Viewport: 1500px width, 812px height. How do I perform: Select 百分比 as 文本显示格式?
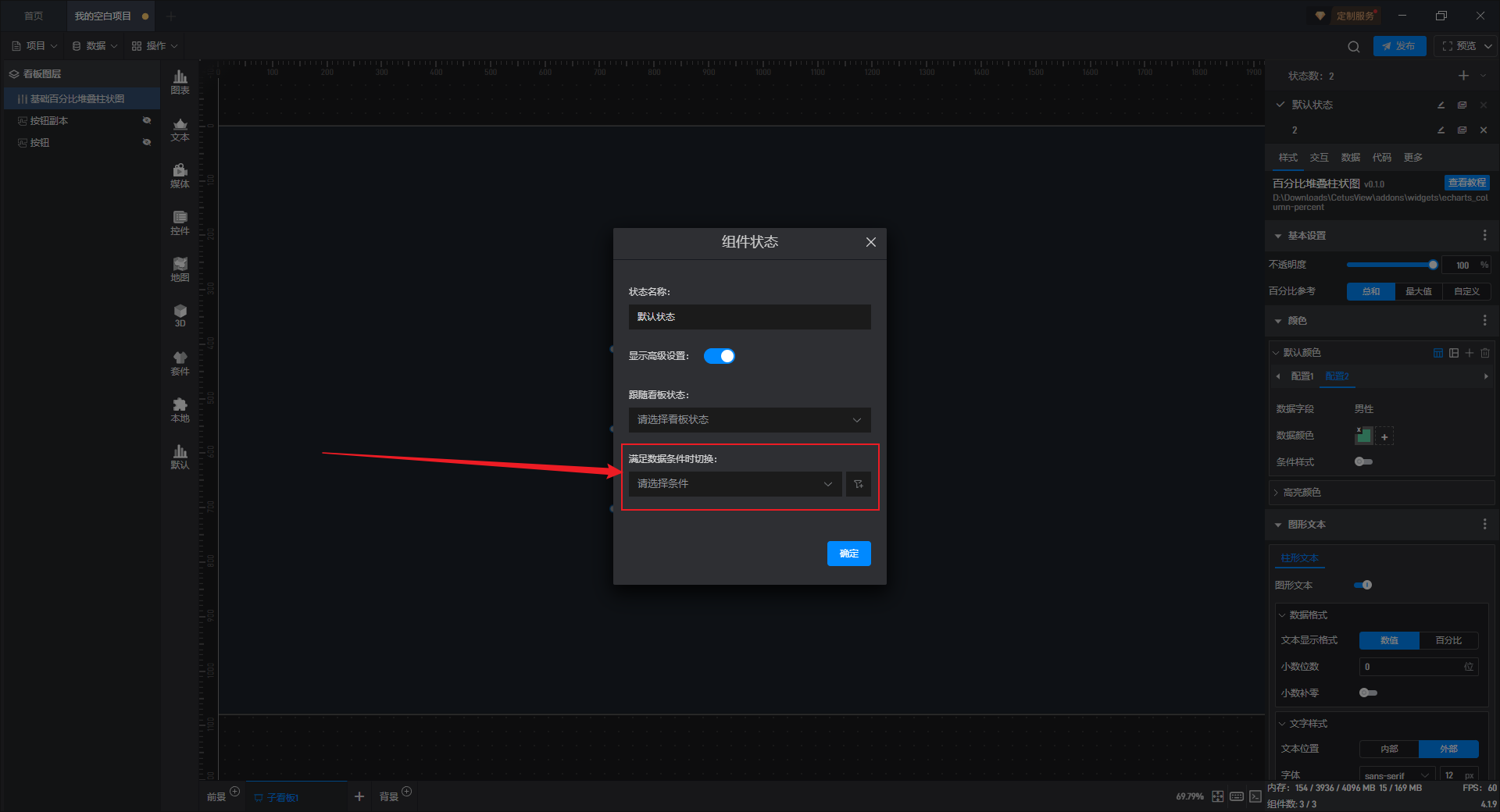click(x=1448, y=640)
